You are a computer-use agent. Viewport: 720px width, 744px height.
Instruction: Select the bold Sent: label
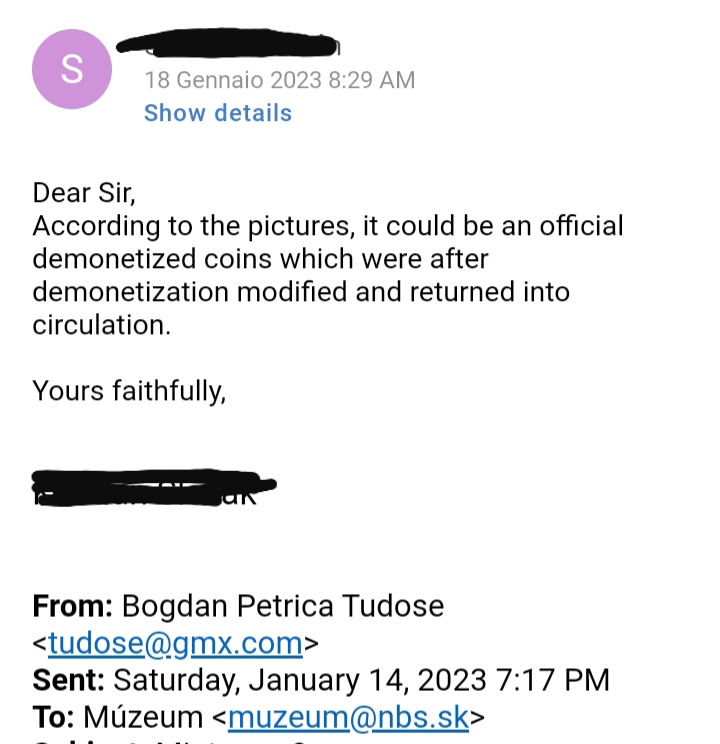[x=69, y=680]
